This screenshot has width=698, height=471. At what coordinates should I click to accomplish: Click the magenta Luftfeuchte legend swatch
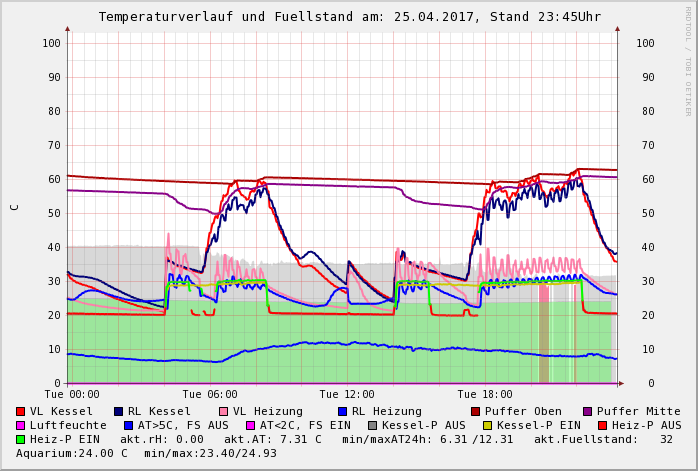point(21,425)
